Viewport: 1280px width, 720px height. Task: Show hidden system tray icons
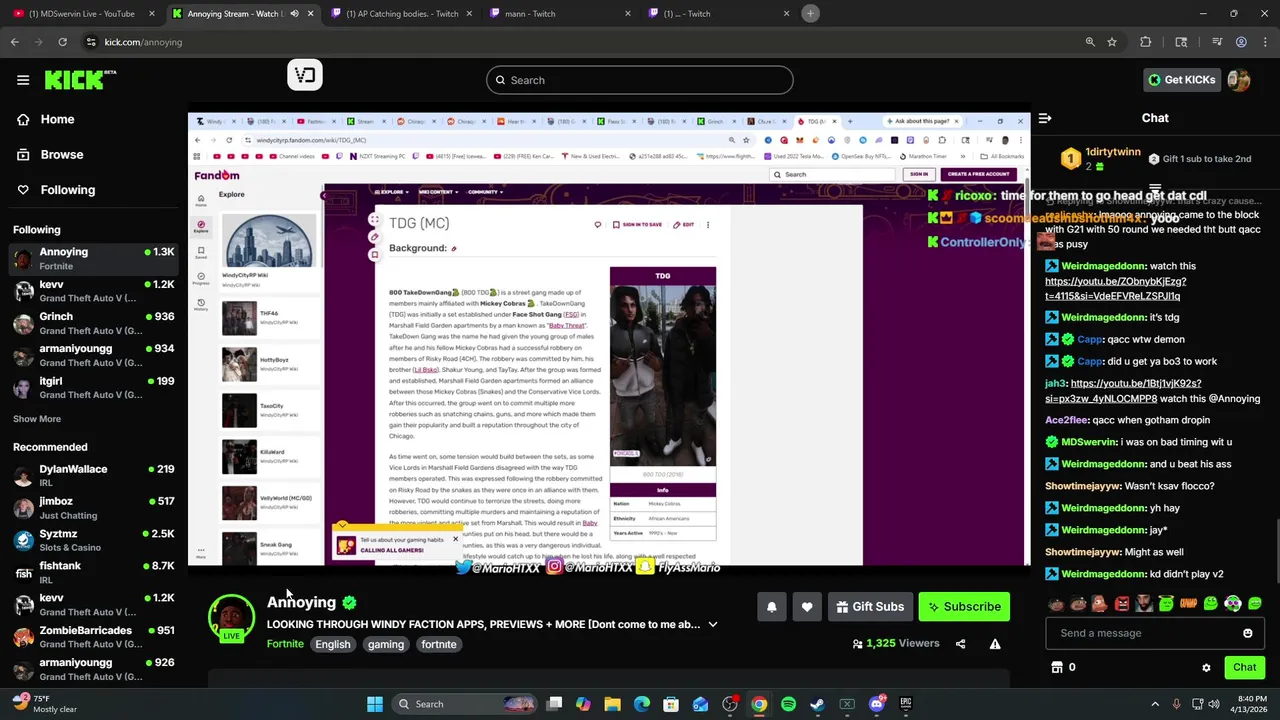1155,704
